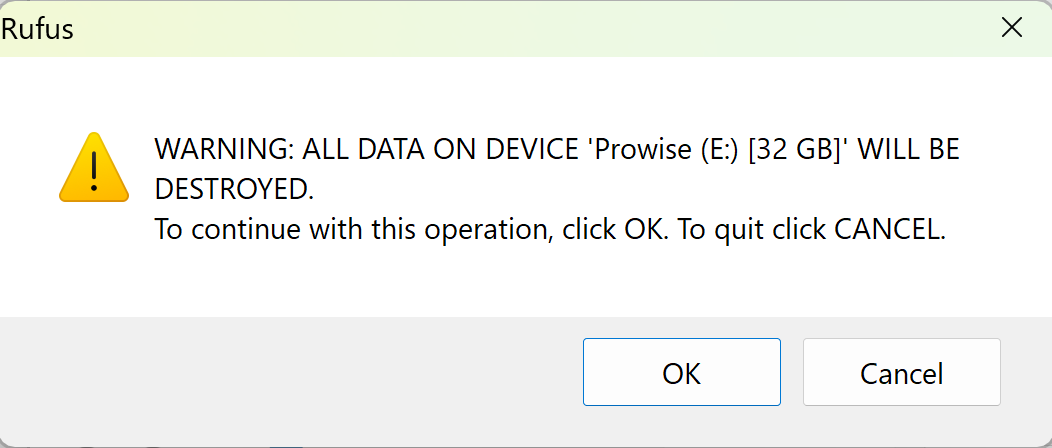Click the word DESTROYED
This screenshot has height=448, width=1052.
click(x=235, y=190)
